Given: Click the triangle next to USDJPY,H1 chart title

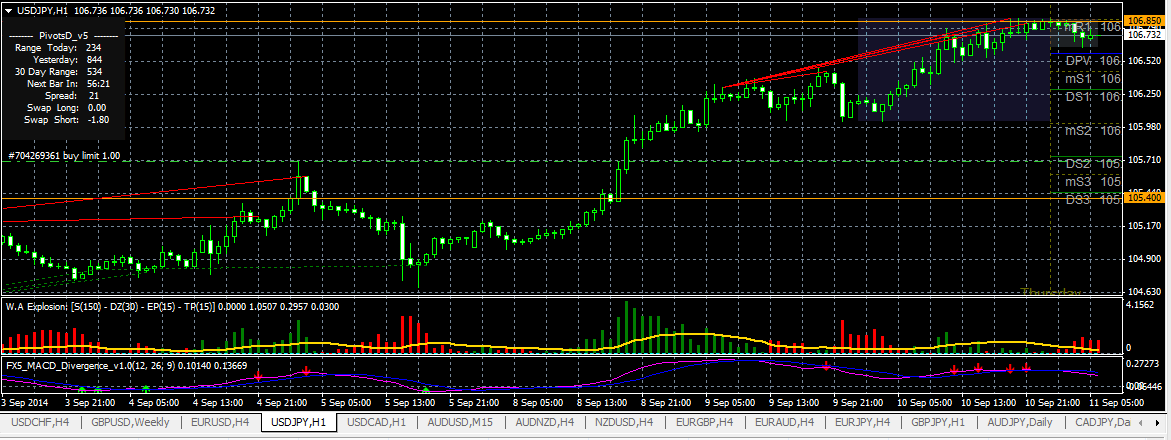Looking at the screenshot, I should click(x=9, y=9).
